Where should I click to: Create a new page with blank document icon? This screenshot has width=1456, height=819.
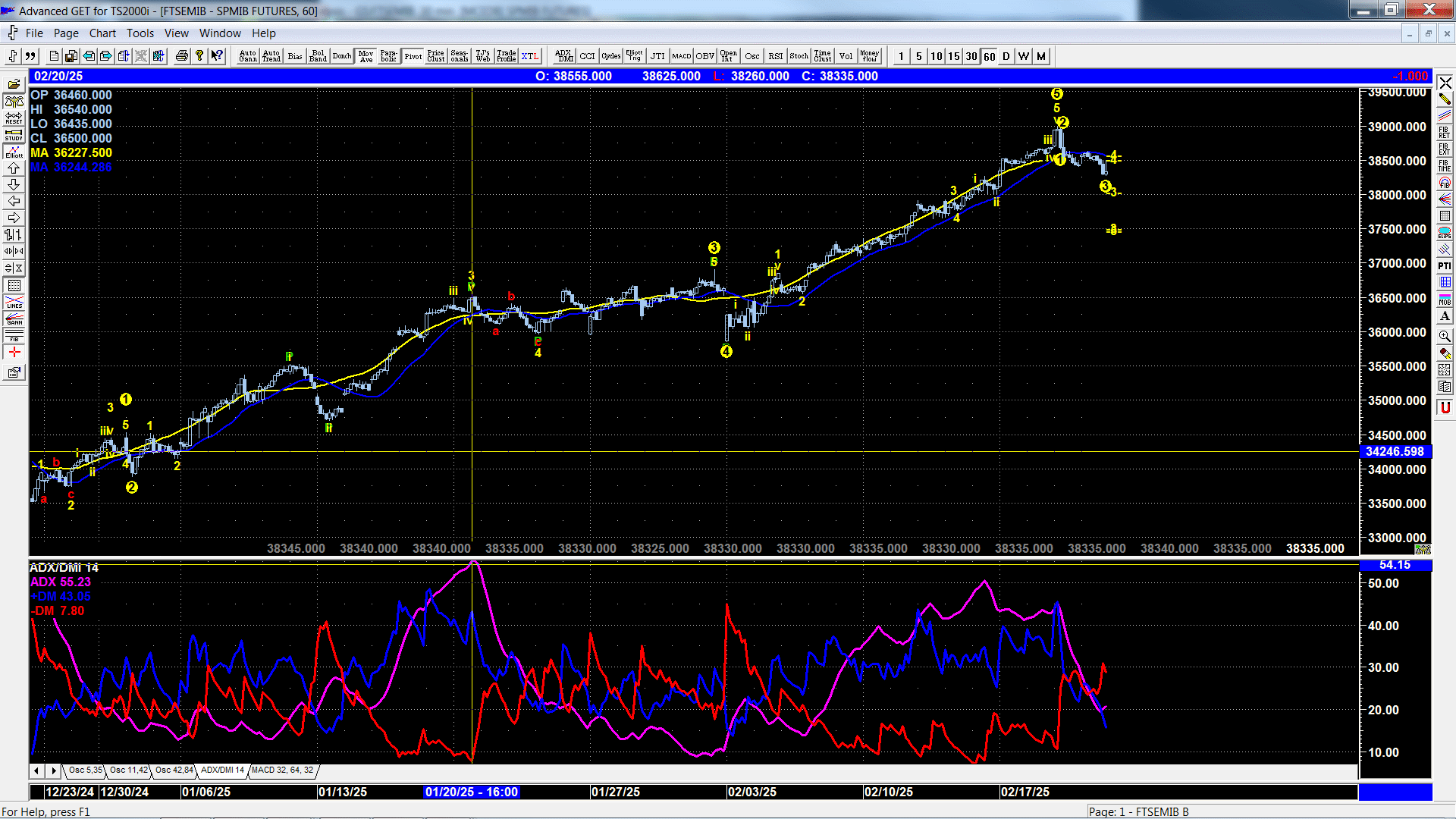[54, 56]
